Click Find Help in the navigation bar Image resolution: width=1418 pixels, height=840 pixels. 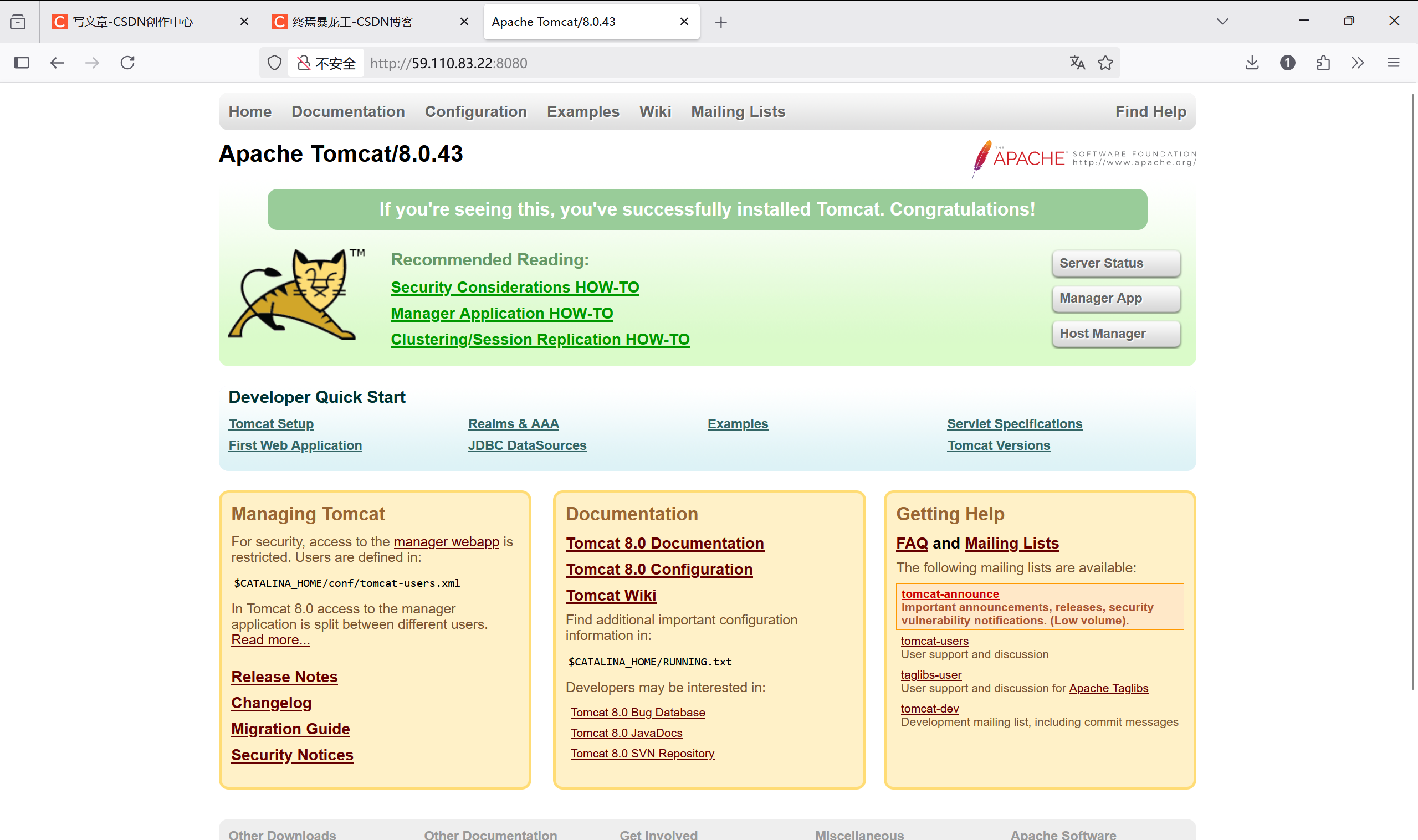click(1150, 111)
